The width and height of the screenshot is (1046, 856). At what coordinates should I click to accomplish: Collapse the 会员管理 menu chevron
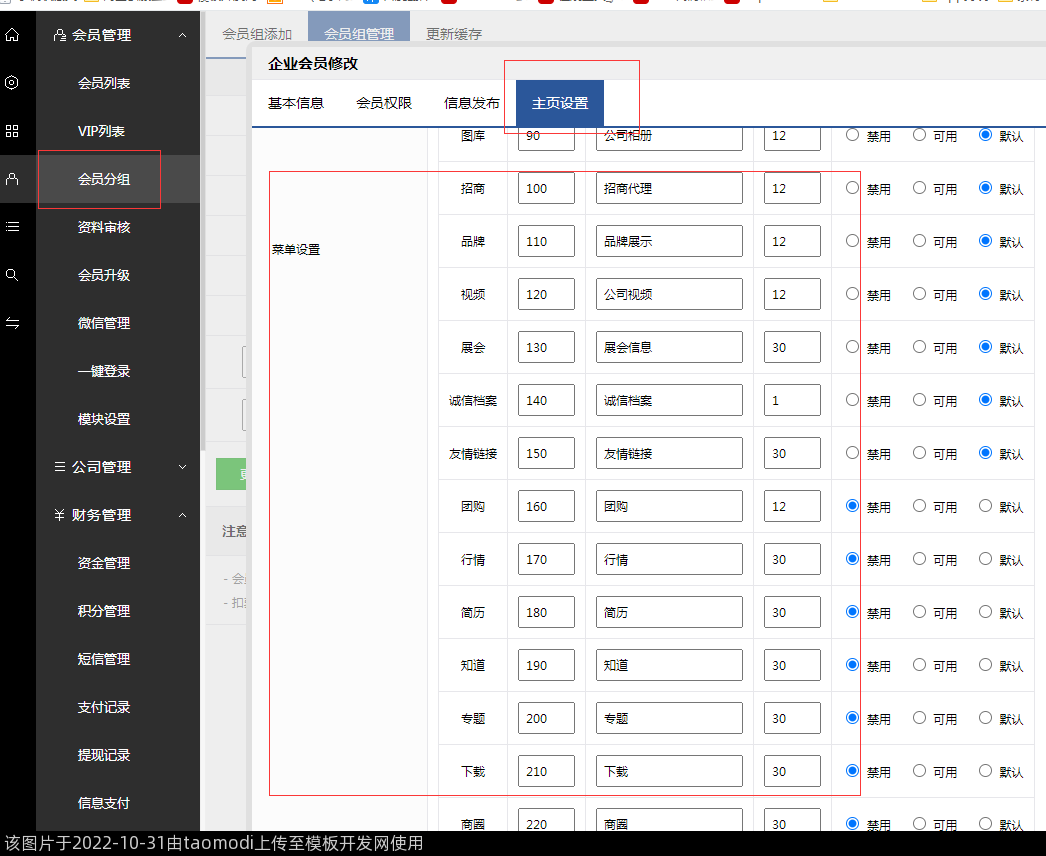pos(182,35)
